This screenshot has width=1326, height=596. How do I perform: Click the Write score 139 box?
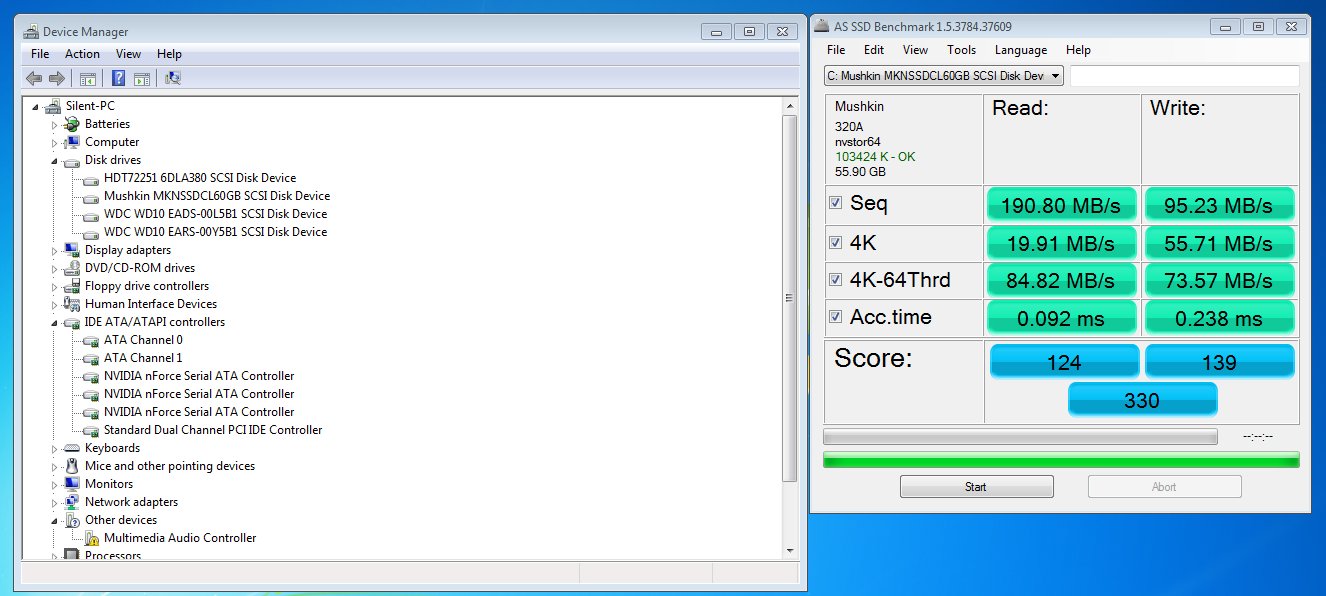(x=1220, y=362)
